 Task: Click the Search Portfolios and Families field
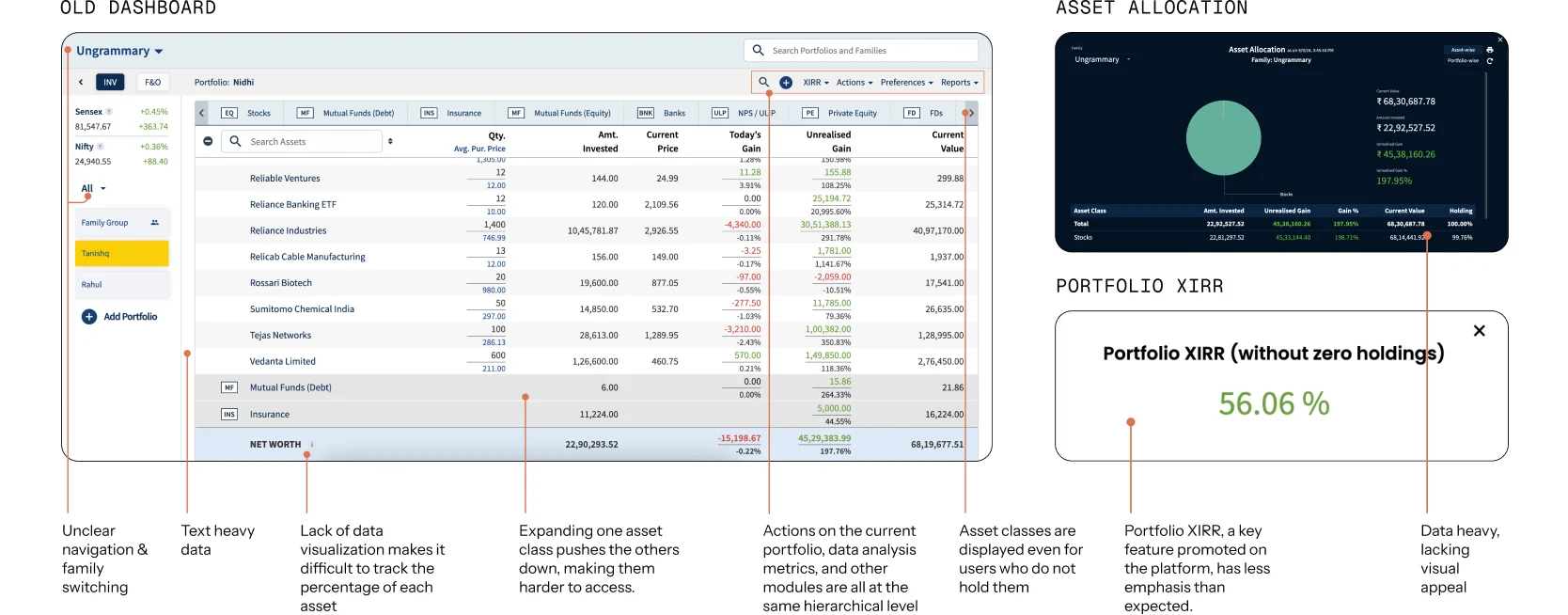click(x=861, y=51)
